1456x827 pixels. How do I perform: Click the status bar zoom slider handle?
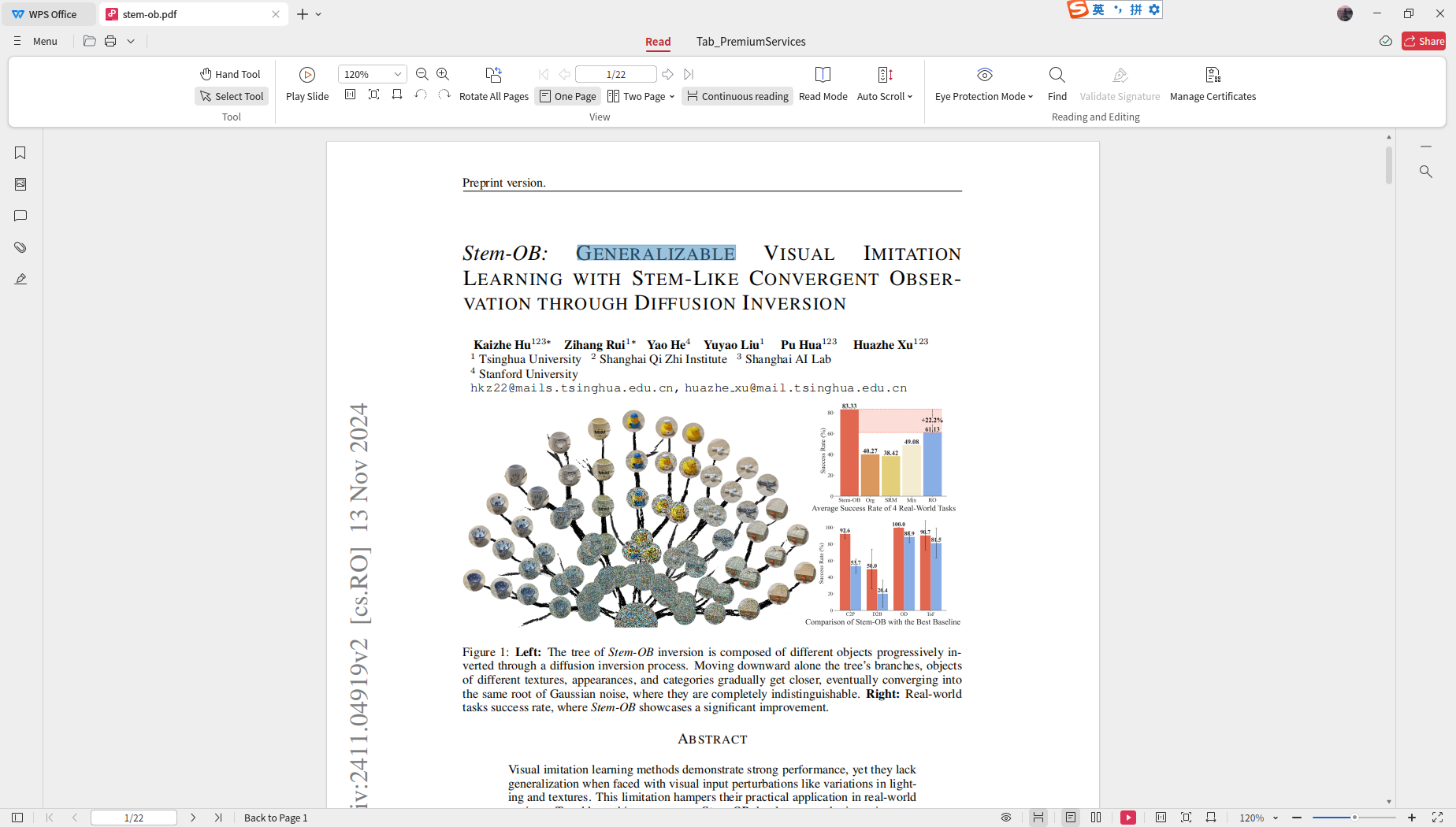click(1354, 818)
